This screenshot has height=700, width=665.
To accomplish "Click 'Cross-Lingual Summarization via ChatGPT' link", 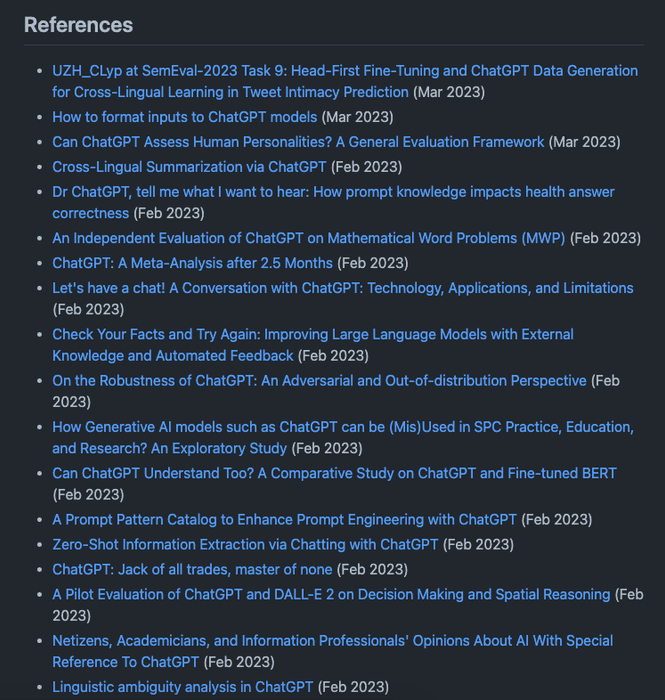I will pyautogui.click(x=189, y=167).
